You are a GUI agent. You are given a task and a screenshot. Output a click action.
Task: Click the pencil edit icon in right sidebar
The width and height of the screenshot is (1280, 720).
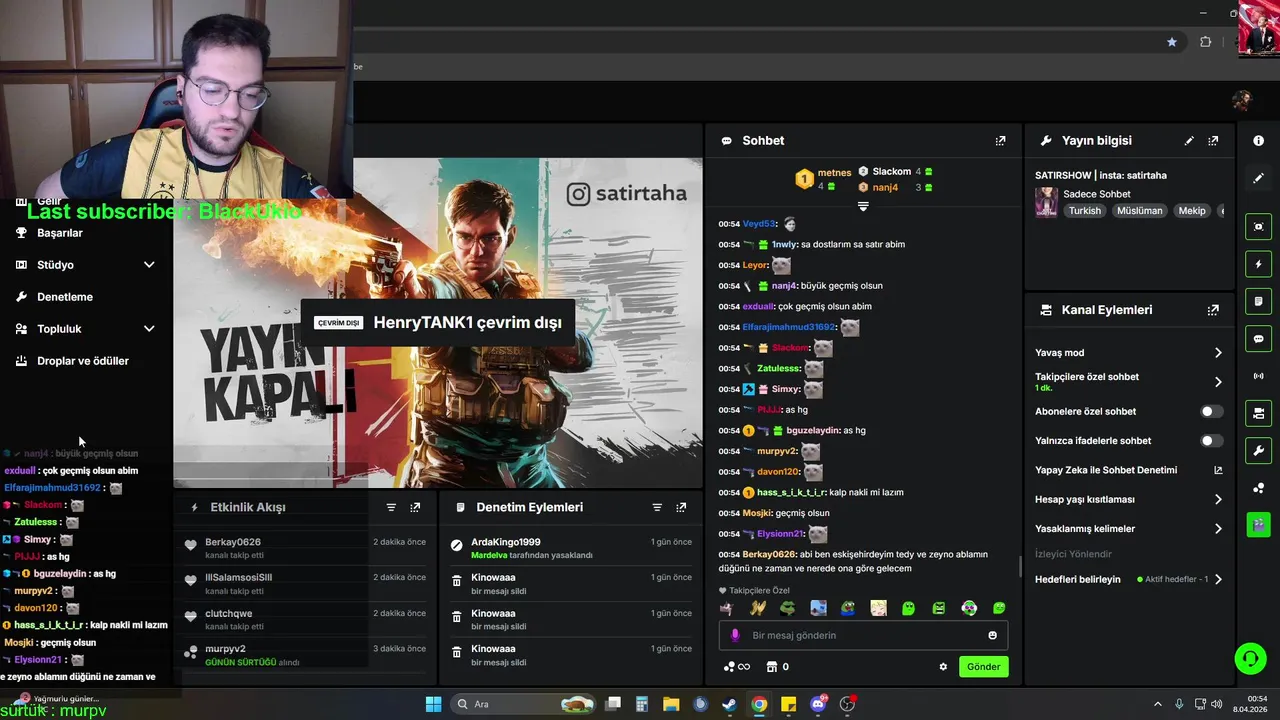click(1258, 178)
